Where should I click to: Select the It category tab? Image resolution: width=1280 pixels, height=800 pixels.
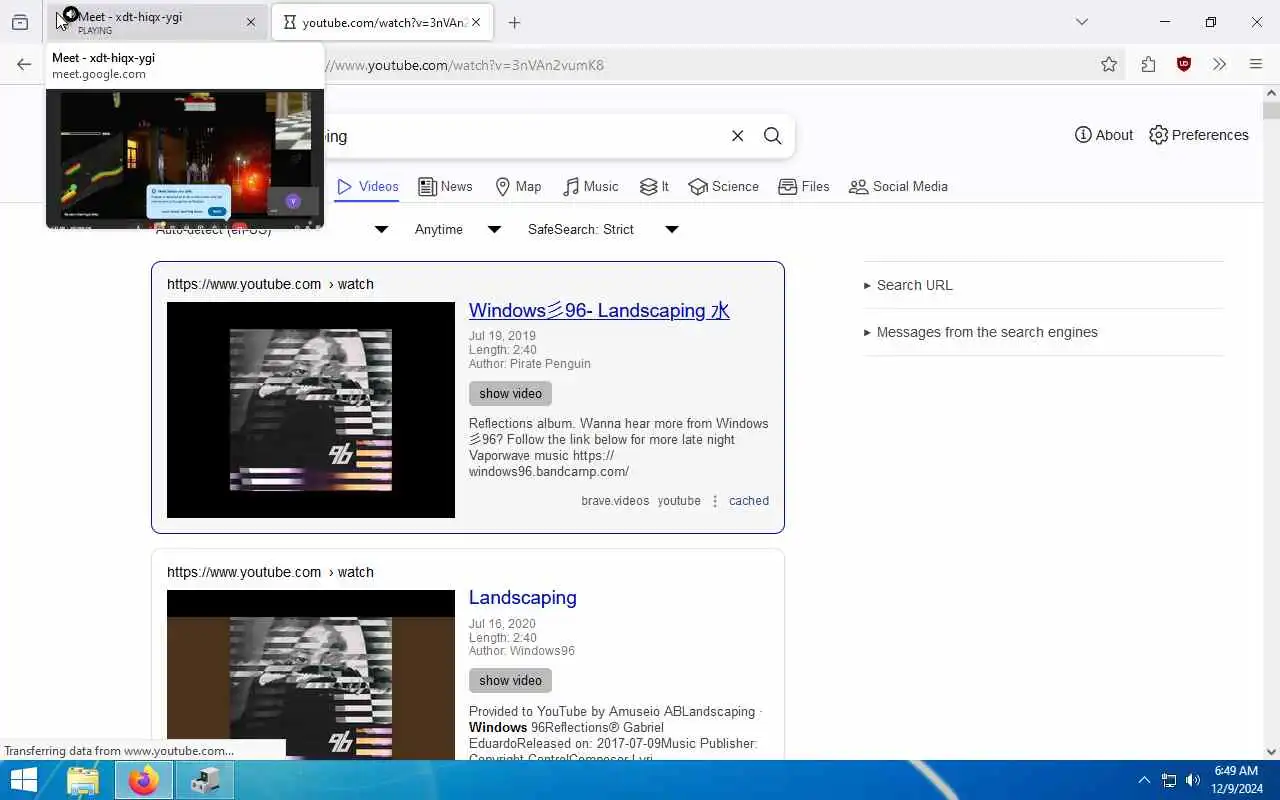coord(654,187)
